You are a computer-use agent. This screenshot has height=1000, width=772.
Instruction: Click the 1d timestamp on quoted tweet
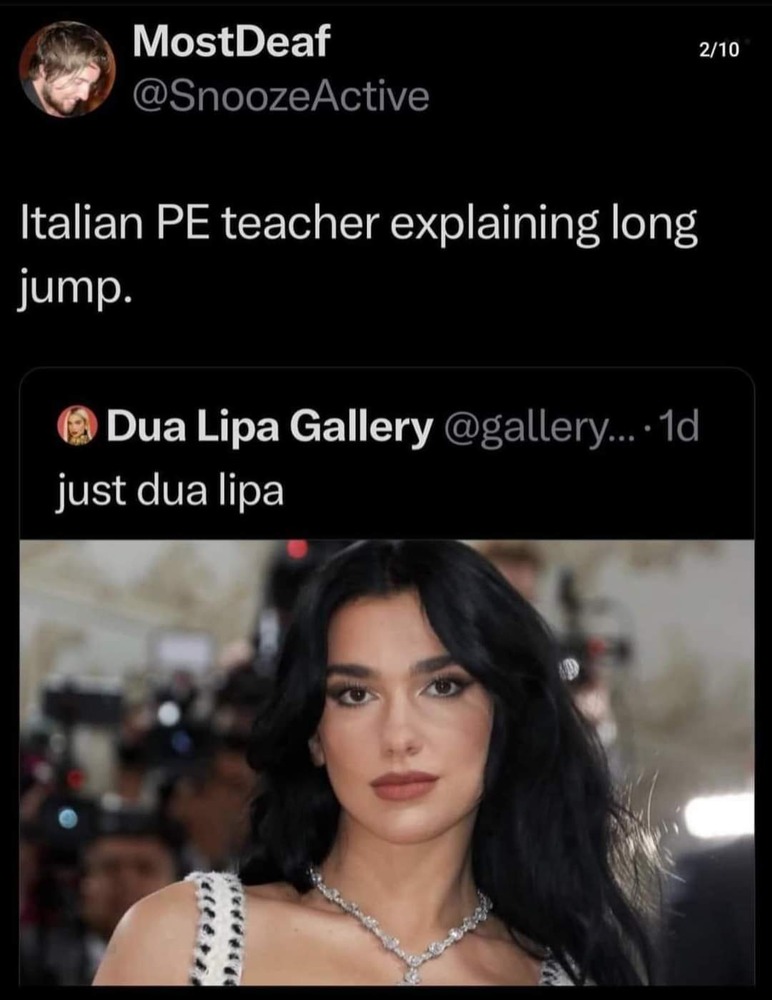point(679,426)
